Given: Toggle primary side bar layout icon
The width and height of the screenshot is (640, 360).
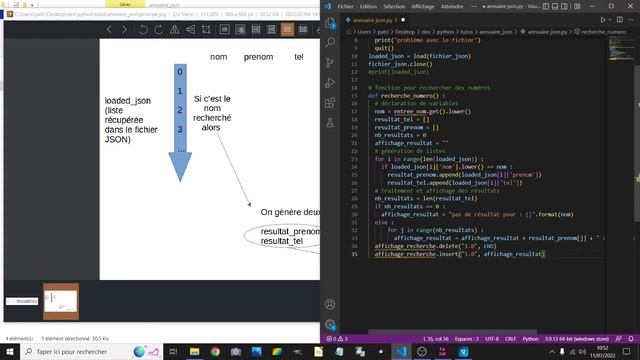Looking at the screenshot, I should pyautogui.click(x=546, y=6).
